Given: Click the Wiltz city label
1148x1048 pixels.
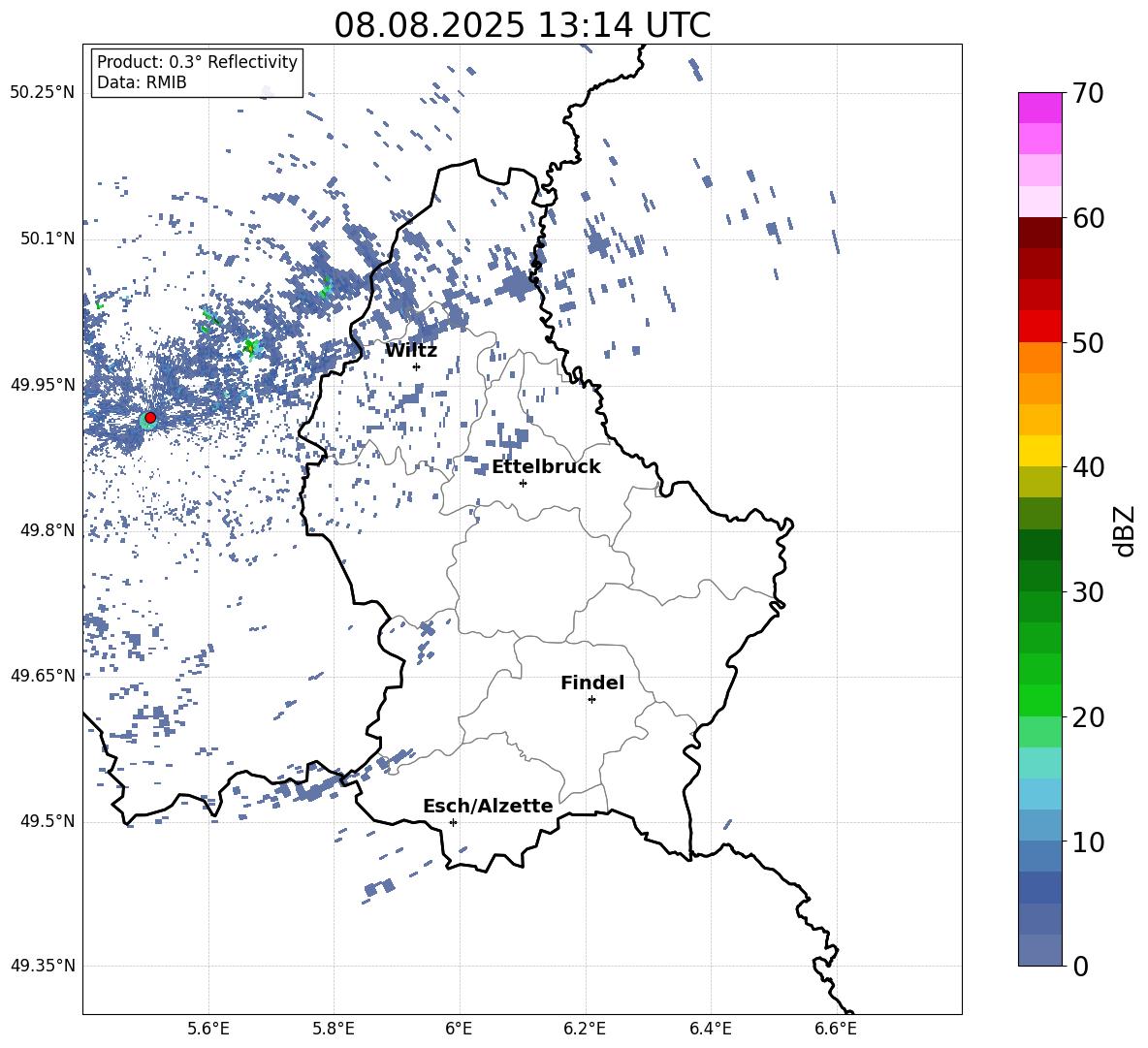Looking at the screenshot, I should click(411, 351).
